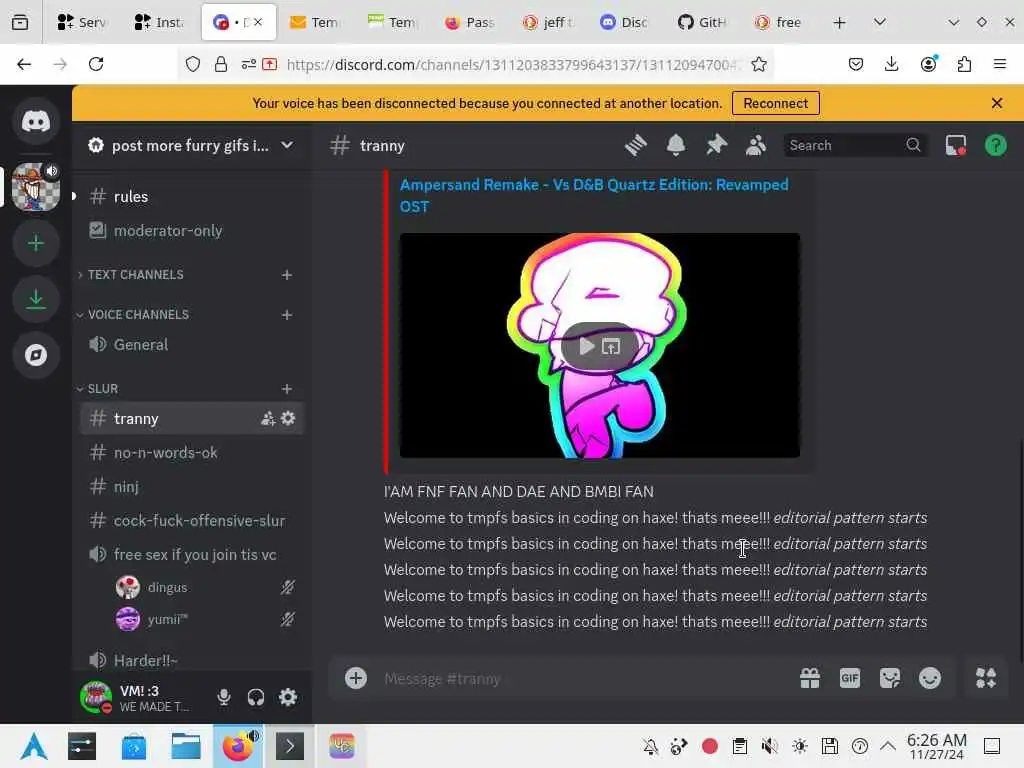Play the embedded Ampersand Remake video
The width and height of the screenshot is (1024, 768).
587,346
